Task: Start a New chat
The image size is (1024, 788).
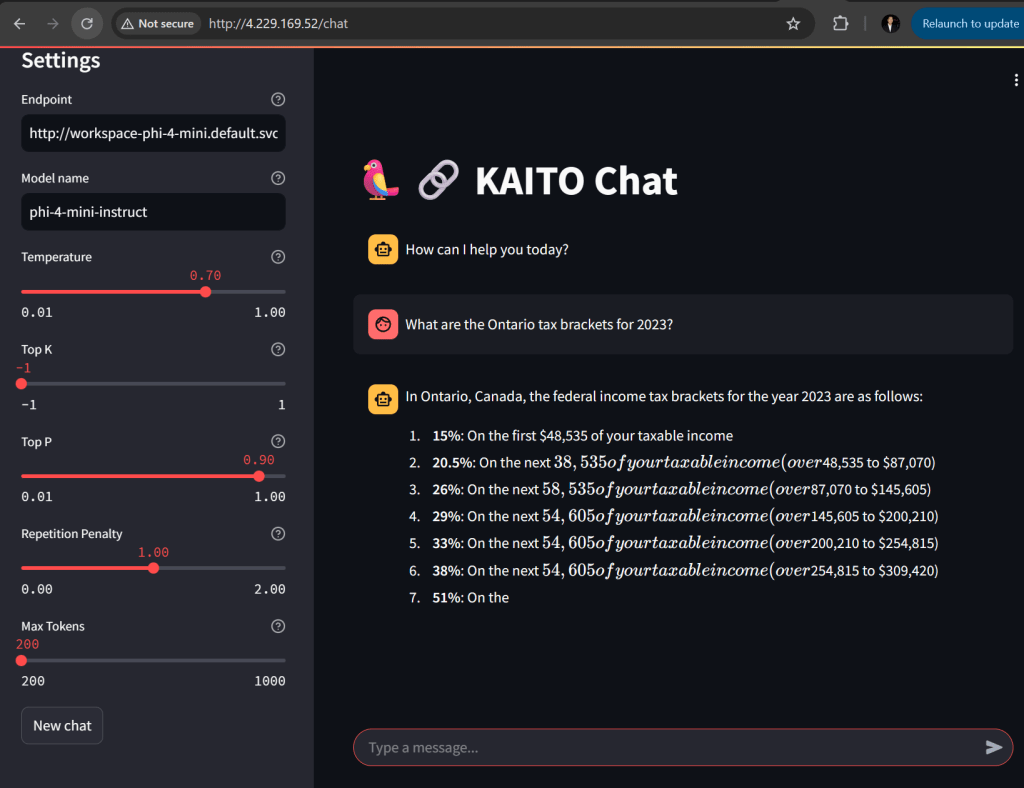Action: point(62,726)
